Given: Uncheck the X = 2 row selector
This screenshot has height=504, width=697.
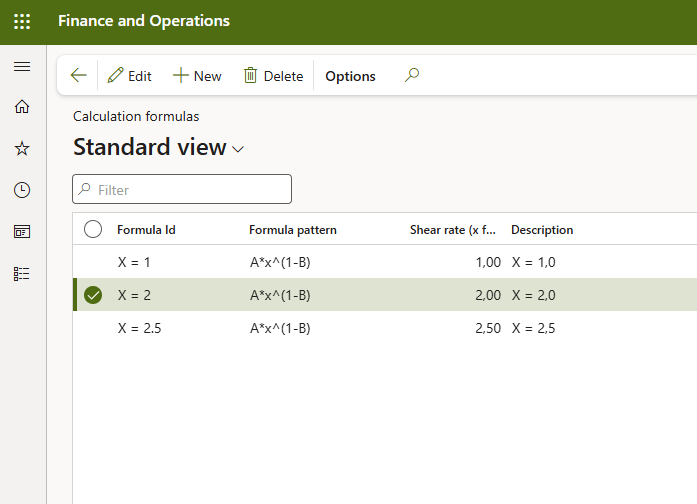Looking at the screenshot, I should 93,295.
